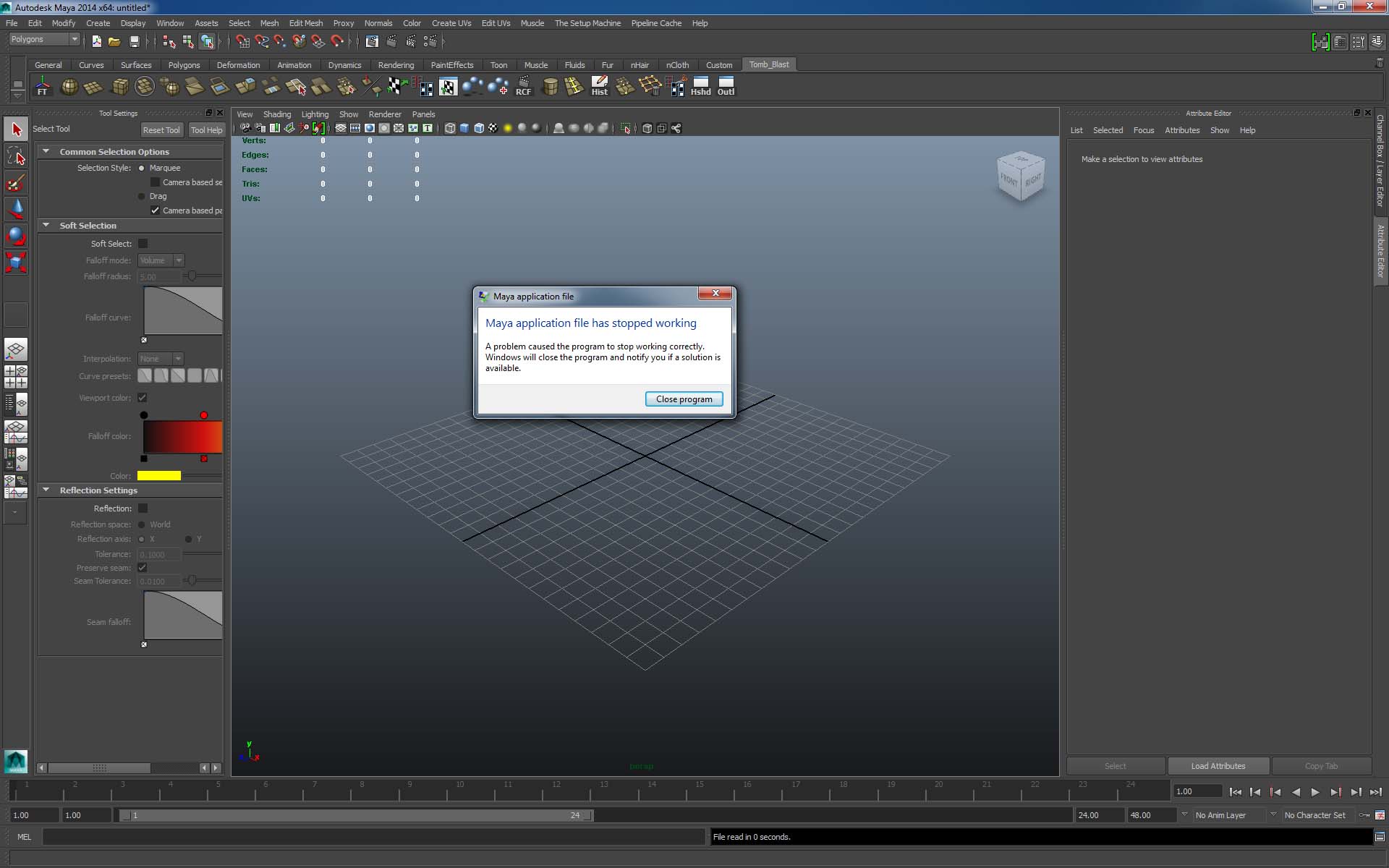Check Camera based selection under Marquee
The width and height of the screenshot is (1389, 868).
[155, 182]
